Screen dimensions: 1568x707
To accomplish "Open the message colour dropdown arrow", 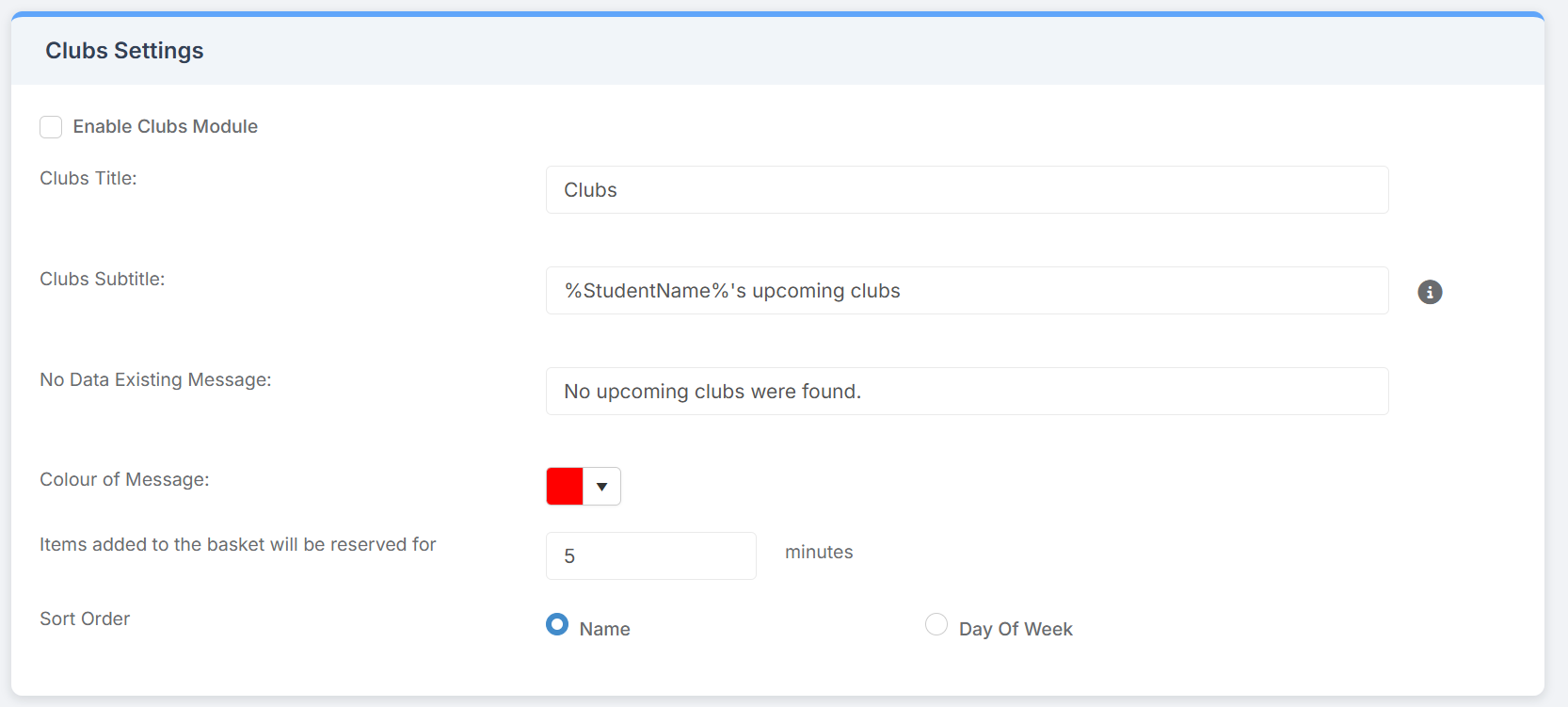I will click(602, 487).
